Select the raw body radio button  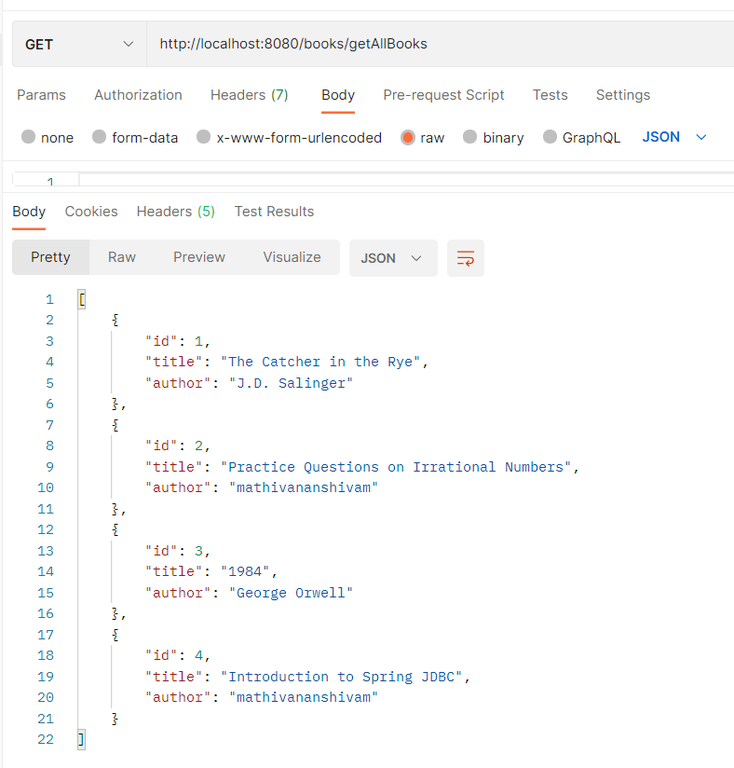(408, 137)
